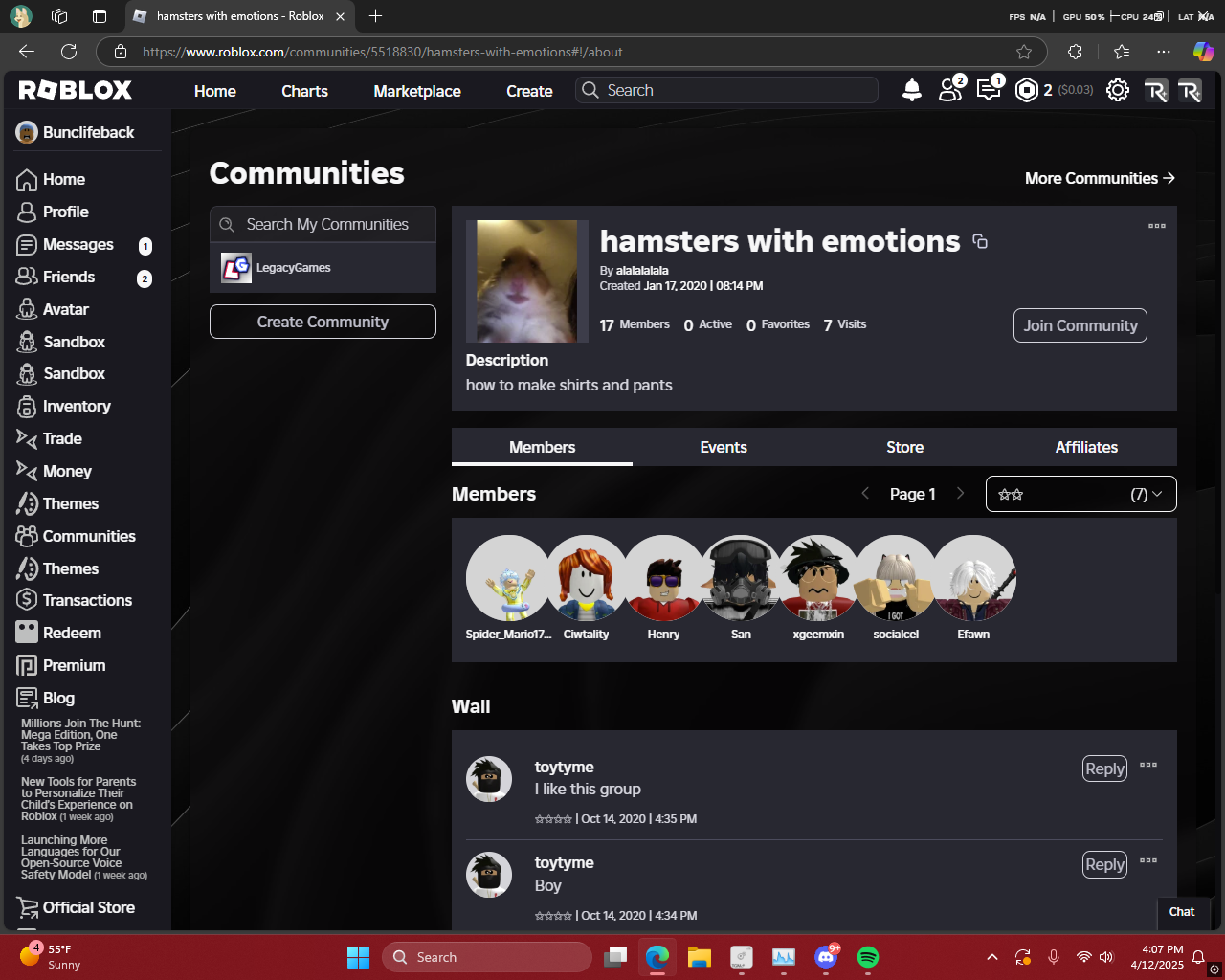This screenshot has height=980, width=1225.
Task: Copy the group ID next to the title
Action: [x=980, y=241]
